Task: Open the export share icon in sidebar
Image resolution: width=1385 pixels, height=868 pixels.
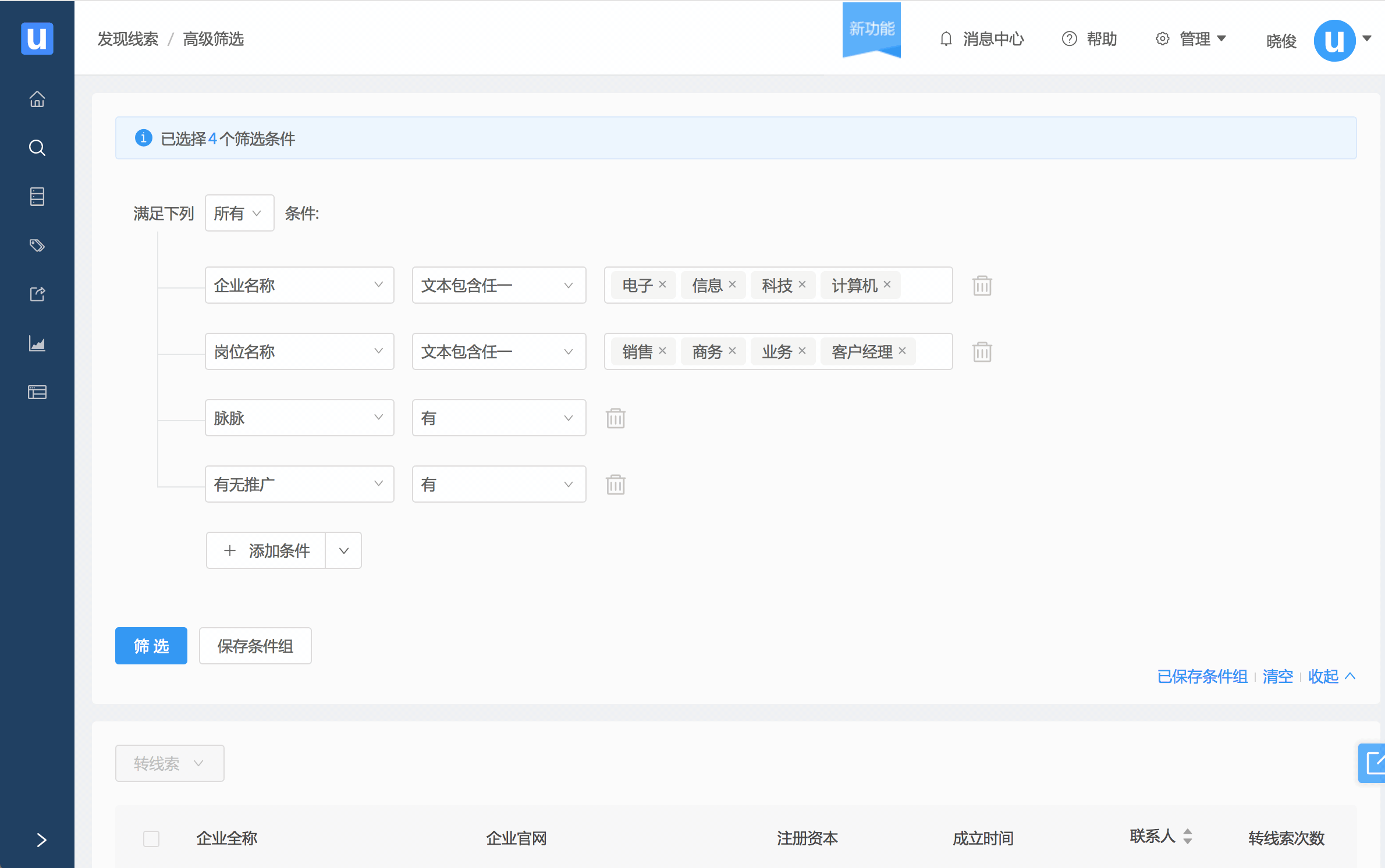Action: click(37, 294)
